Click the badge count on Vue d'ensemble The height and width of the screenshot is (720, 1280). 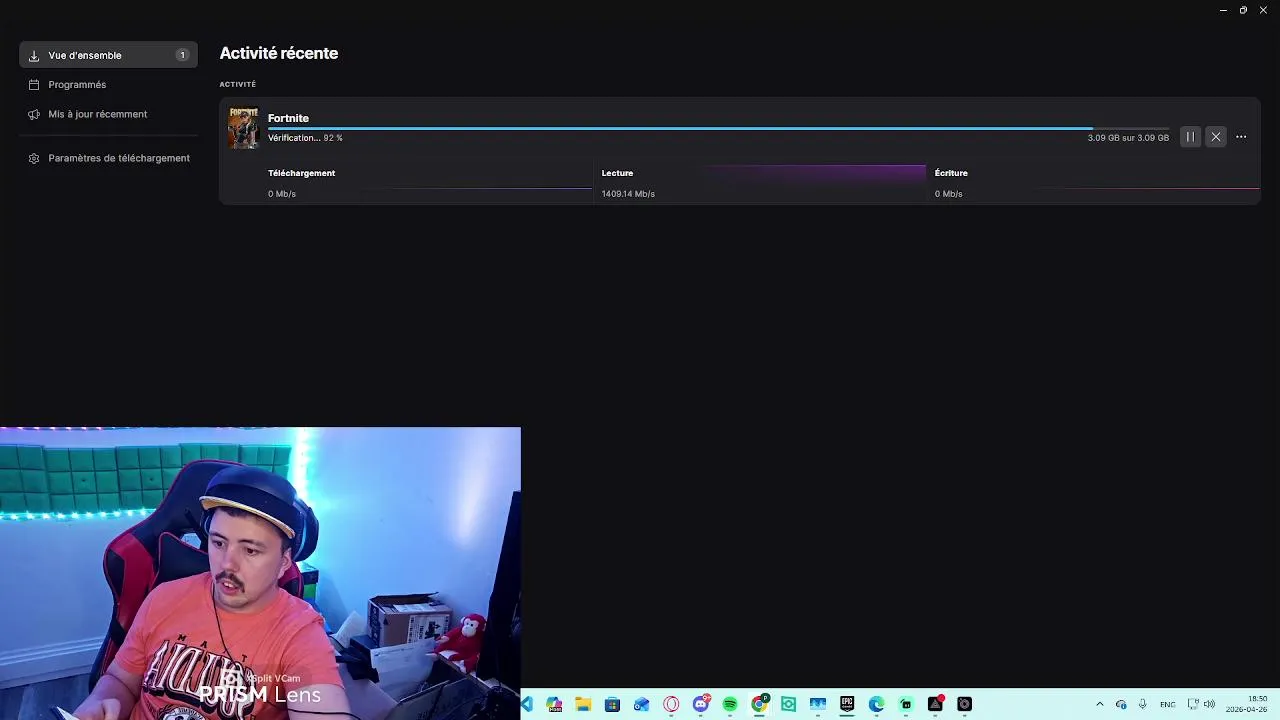182,55
